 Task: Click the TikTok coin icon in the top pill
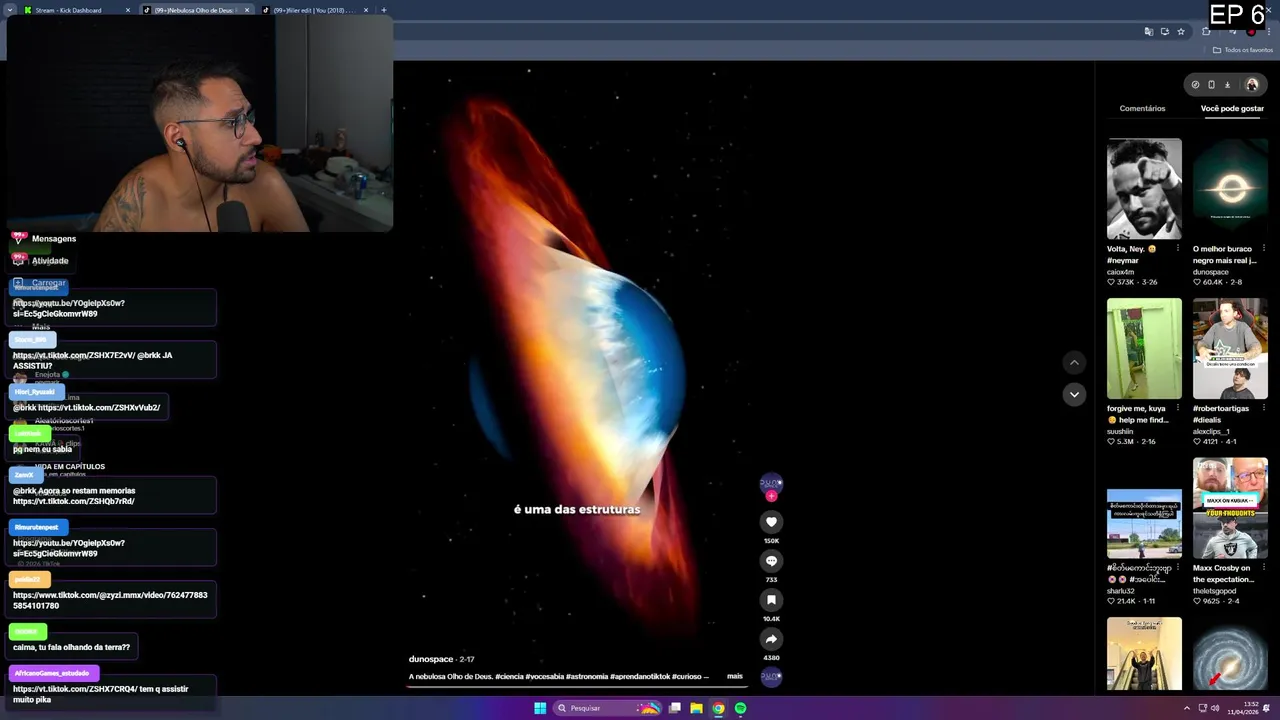click(1195, 85)
